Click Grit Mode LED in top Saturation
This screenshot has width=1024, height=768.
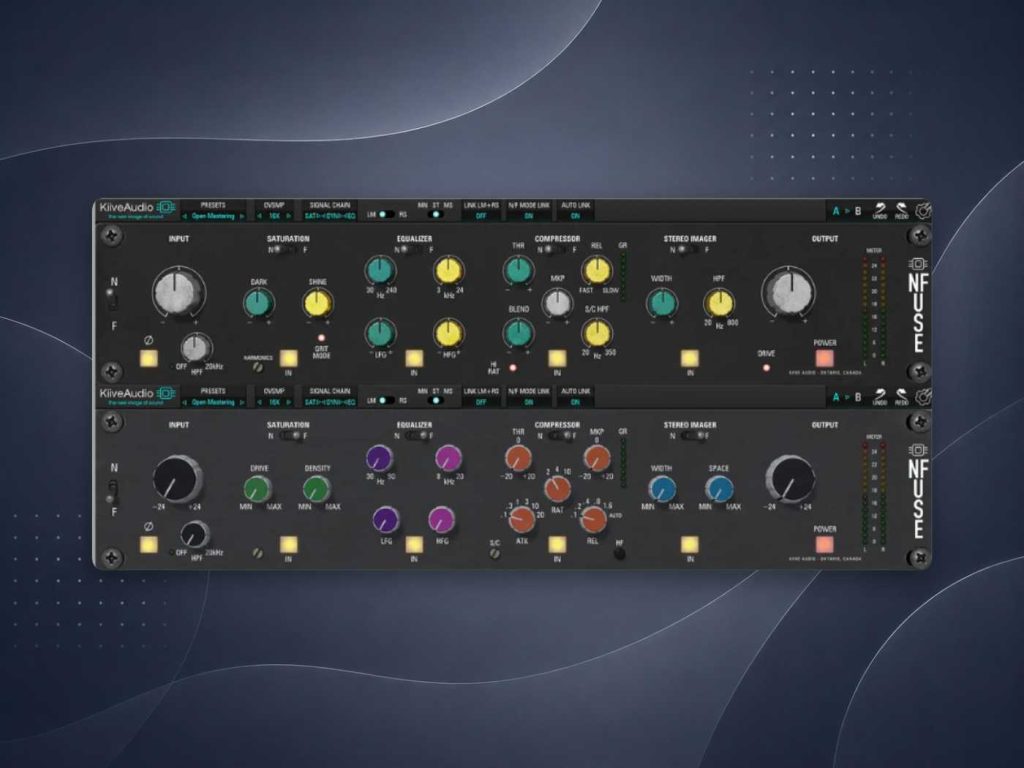[321, 338]
